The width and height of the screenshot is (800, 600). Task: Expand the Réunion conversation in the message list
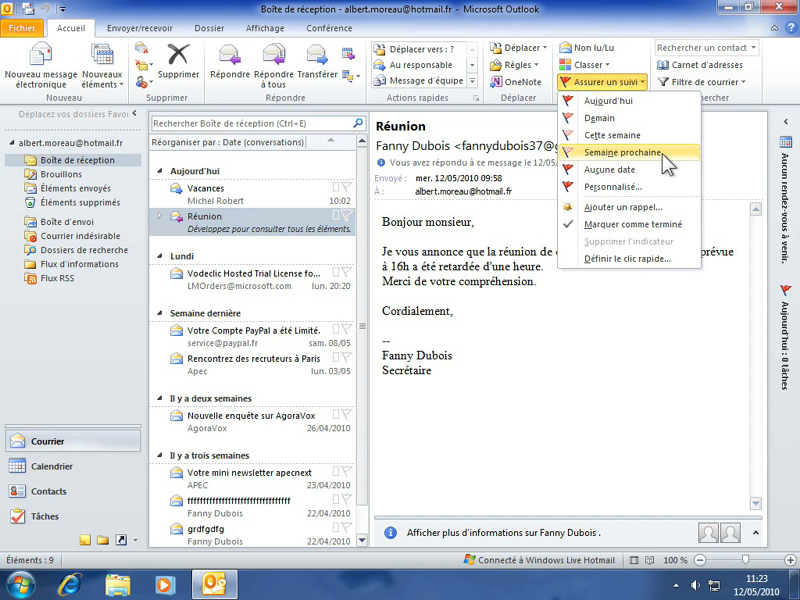click(x=158, y=216)
